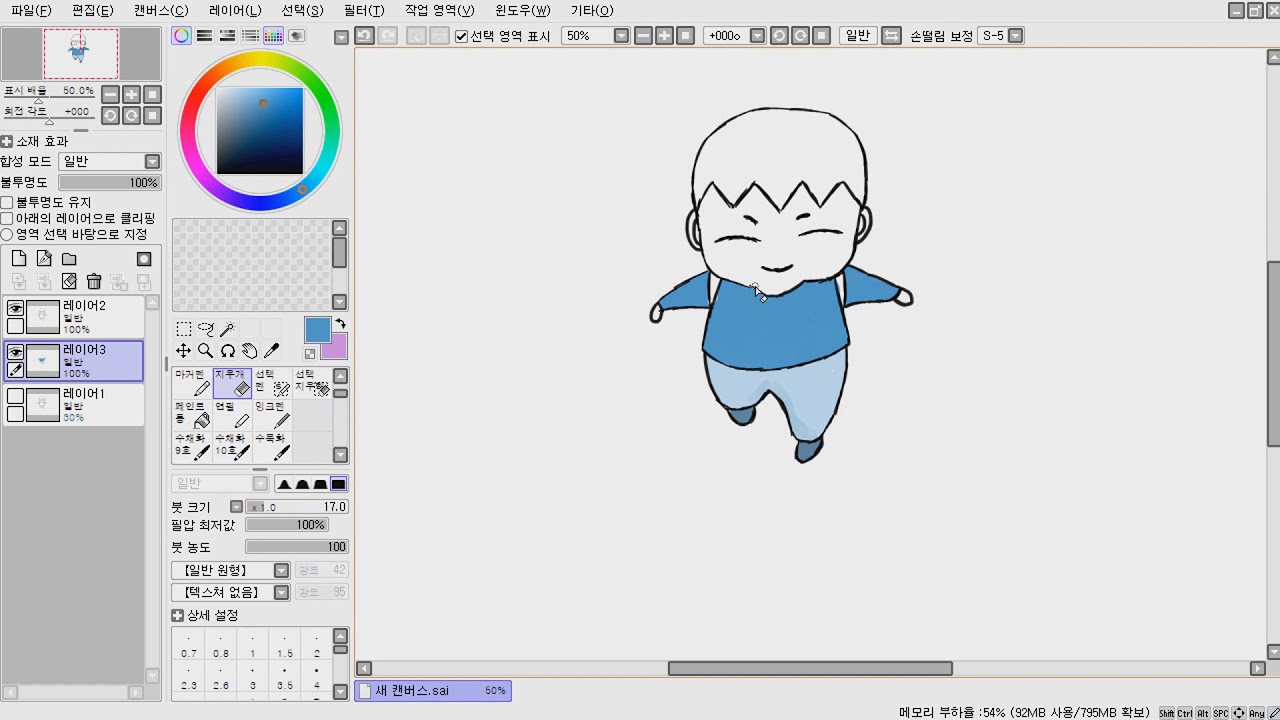Click the undo arrow in toolbar
The height and width of the screenshot is (720, 1280).
[x=365, y=36]
